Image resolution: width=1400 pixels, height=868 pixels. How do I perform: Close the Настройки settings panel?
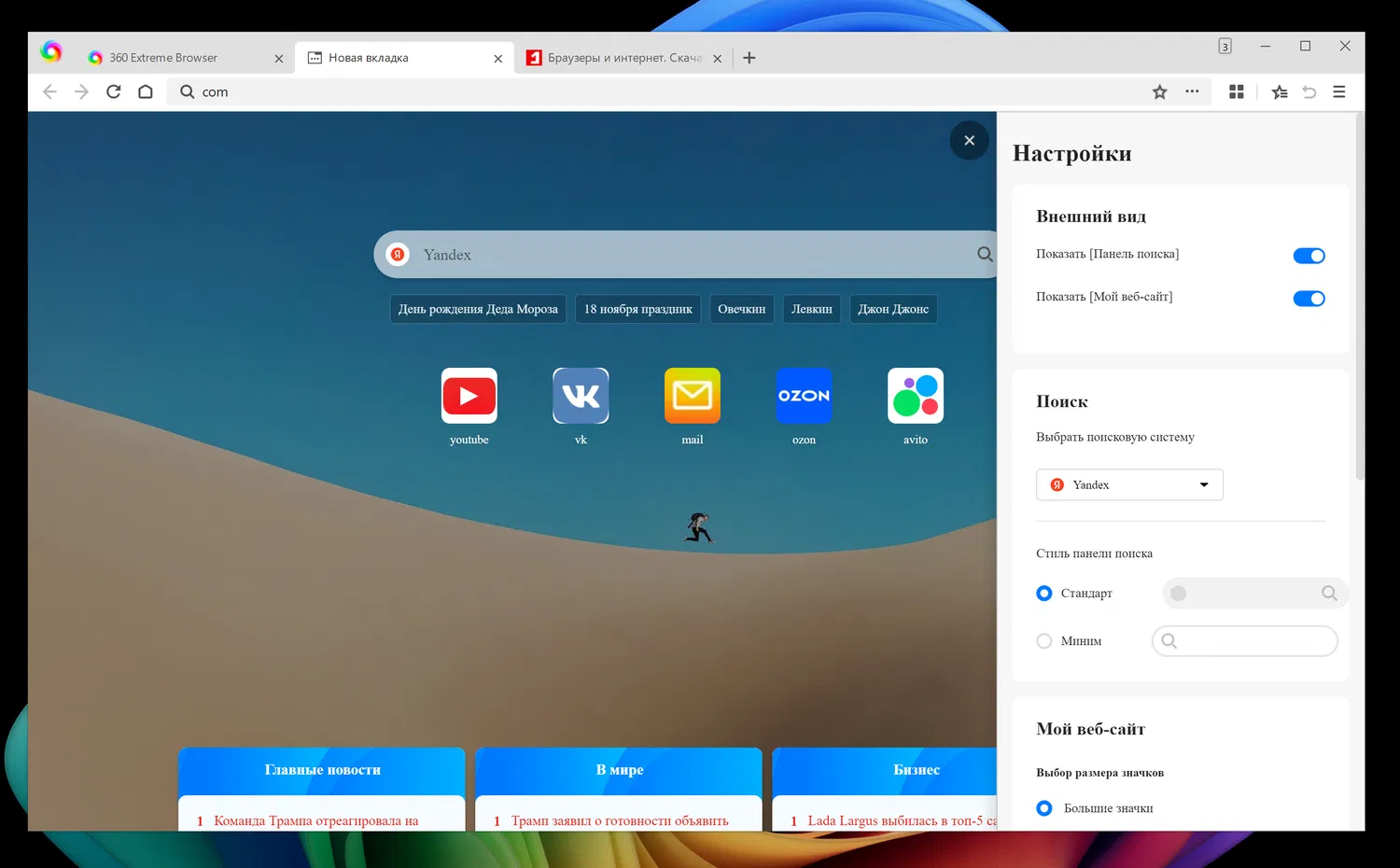[970, 140]
